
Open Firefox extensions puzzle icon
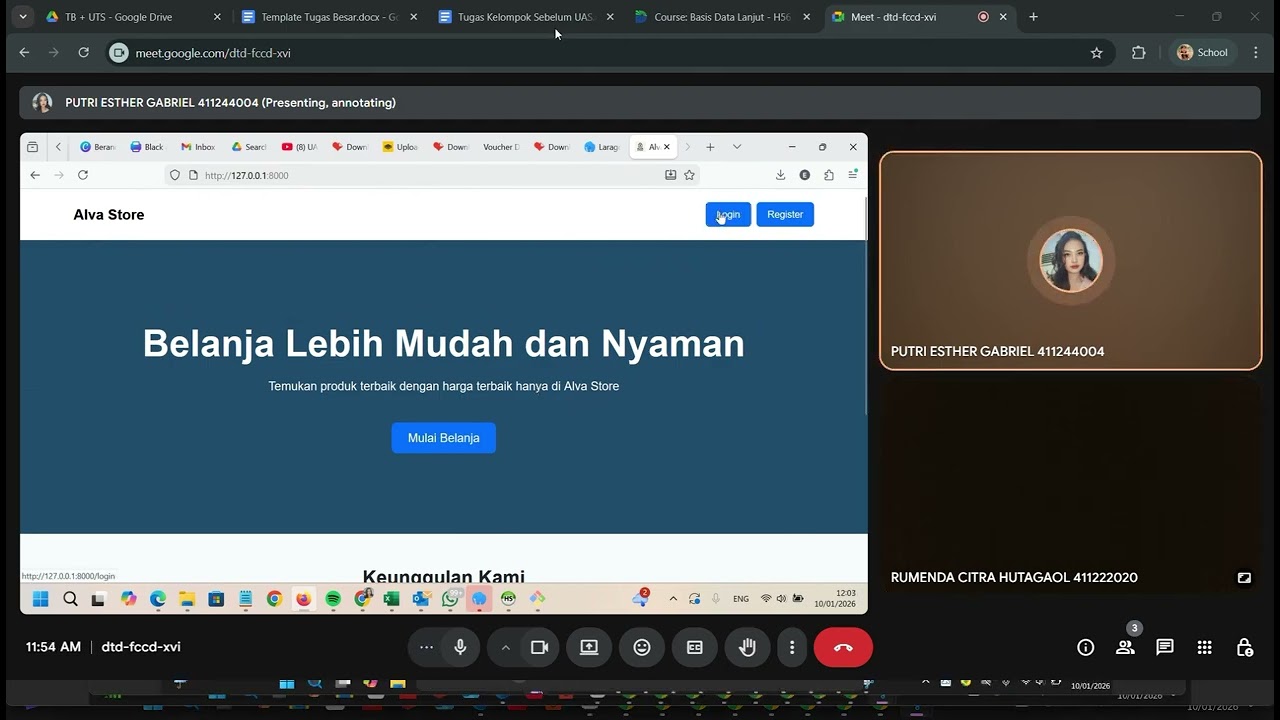coord(829,175)
